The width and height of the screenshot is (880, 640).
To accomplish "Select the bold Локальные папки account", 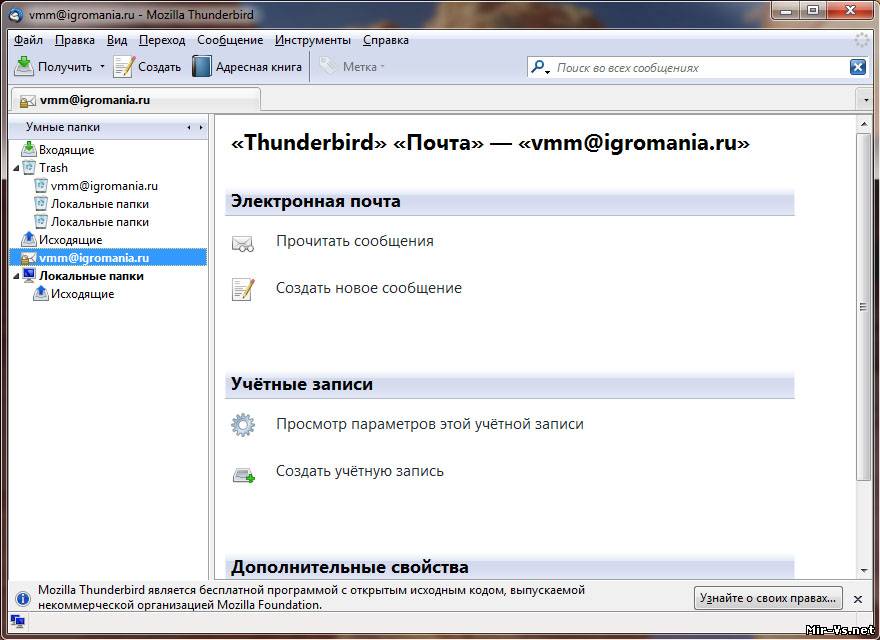I will (x=91, y=276).
